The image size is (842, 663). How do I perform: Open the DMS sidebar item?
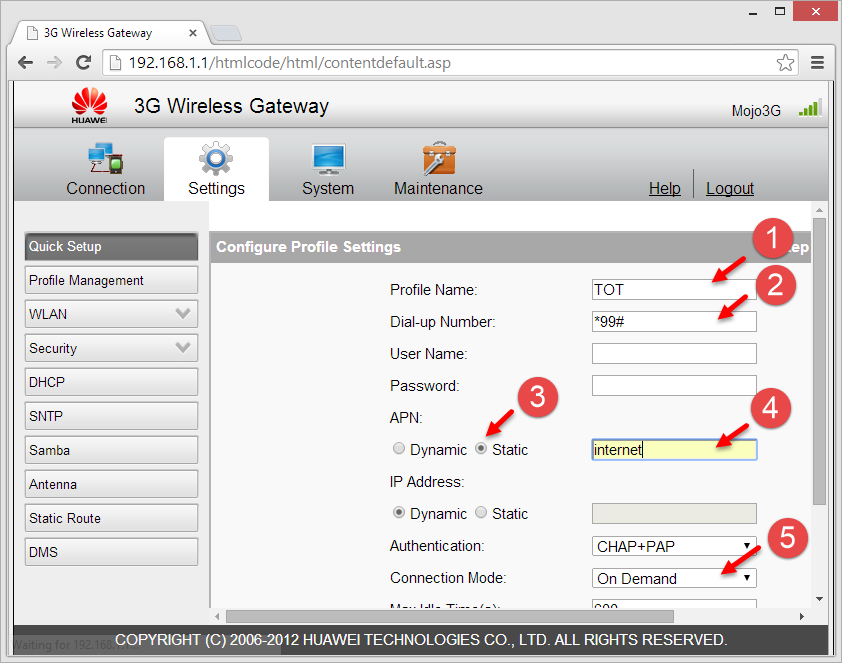point(111,552)
